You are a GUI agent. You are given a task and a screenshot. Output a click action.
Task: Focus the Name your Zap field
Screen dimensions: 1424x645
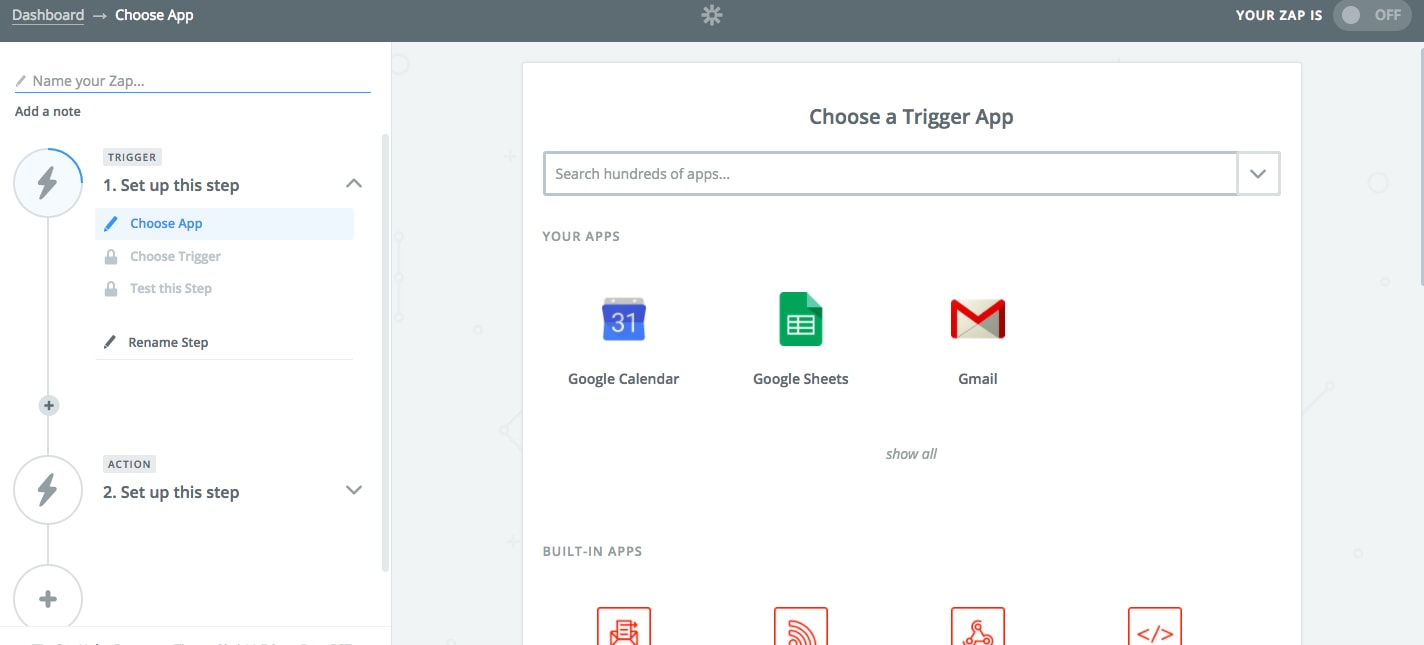click(x=193, y=81)
